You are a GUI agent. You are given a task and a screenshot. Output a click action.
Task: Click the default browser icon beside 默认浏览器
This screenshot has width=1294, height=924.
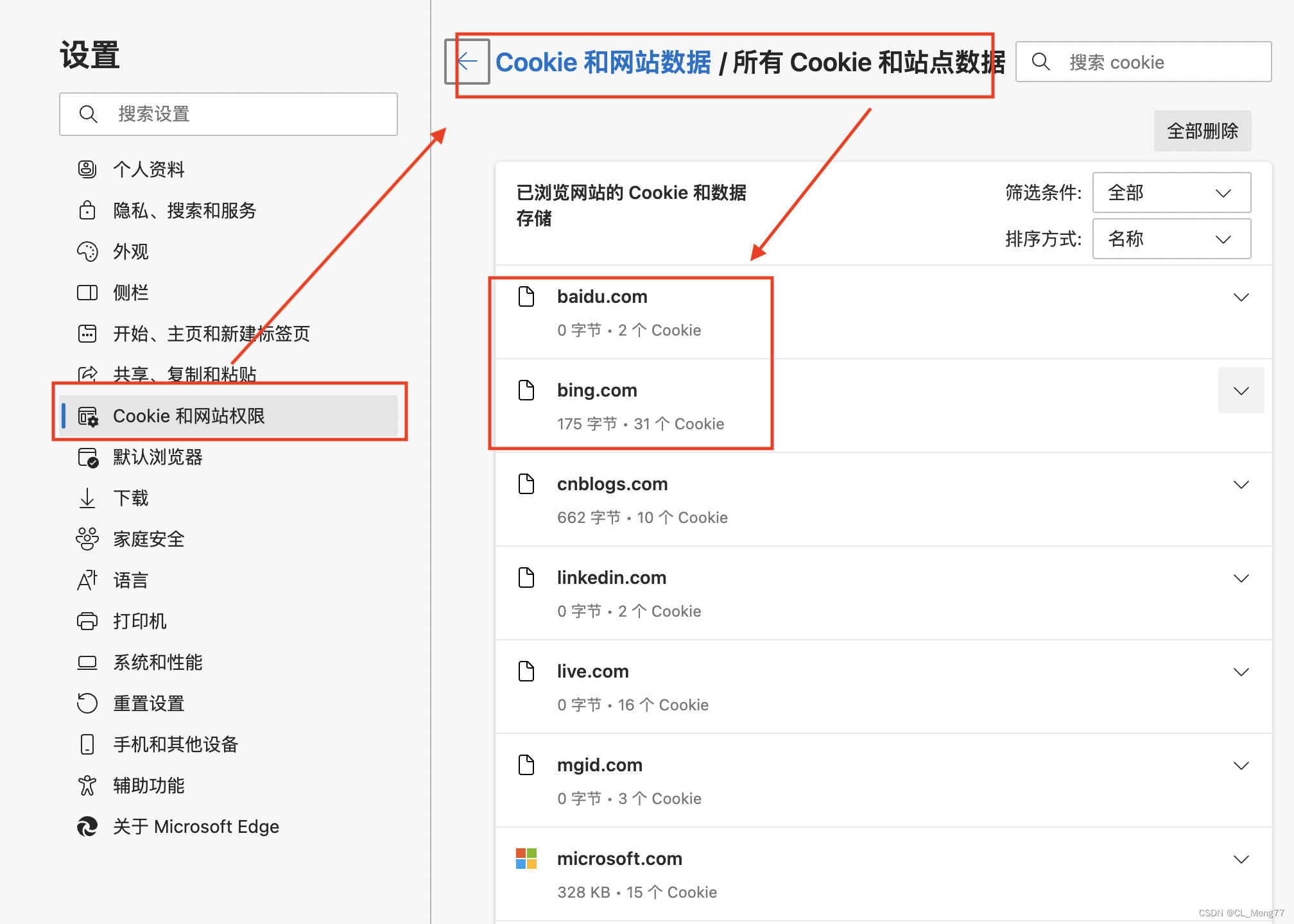pyautogui.click(x=87, y=457)
